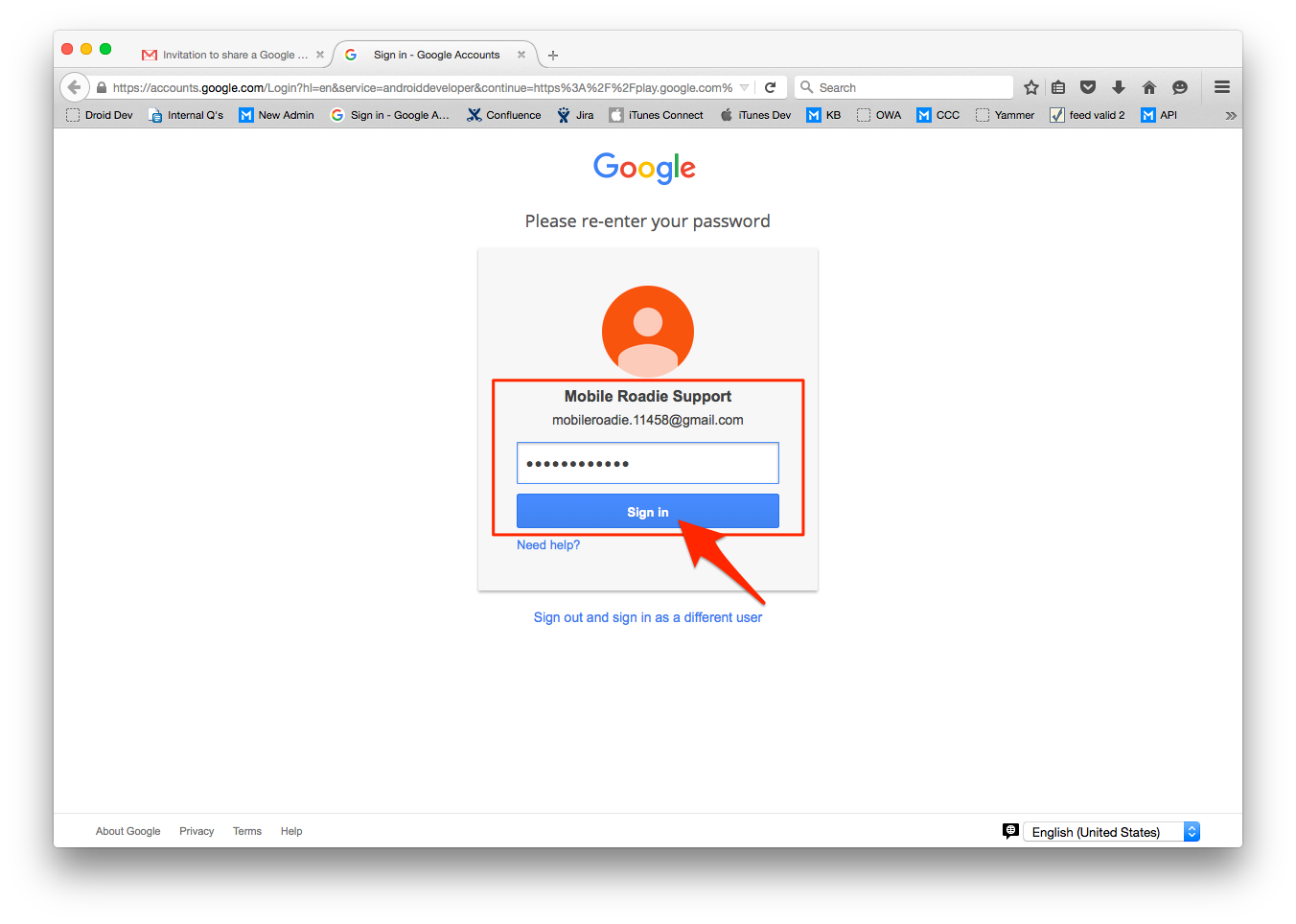The image size is (1296, 924).
Task: Open the downloads arrow icon
Action: click(1119, 87)
